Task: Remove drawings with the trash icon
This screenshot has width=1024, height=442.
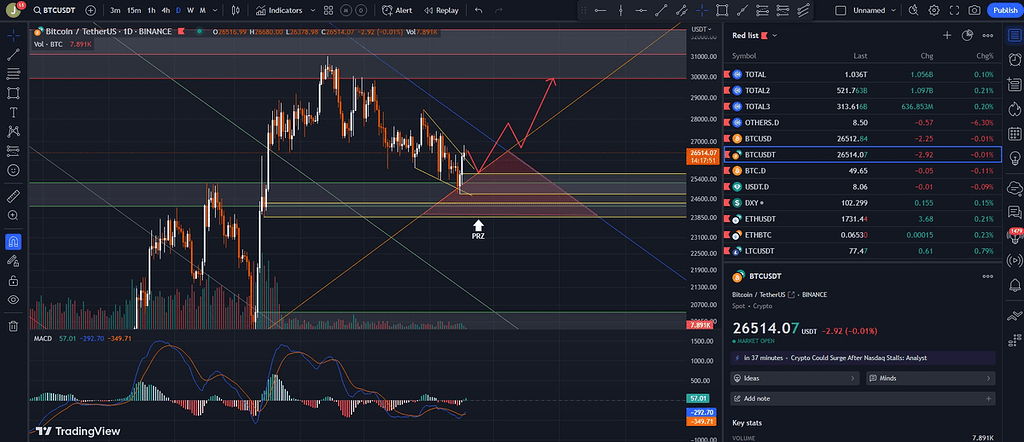Action: pos(13,325)
